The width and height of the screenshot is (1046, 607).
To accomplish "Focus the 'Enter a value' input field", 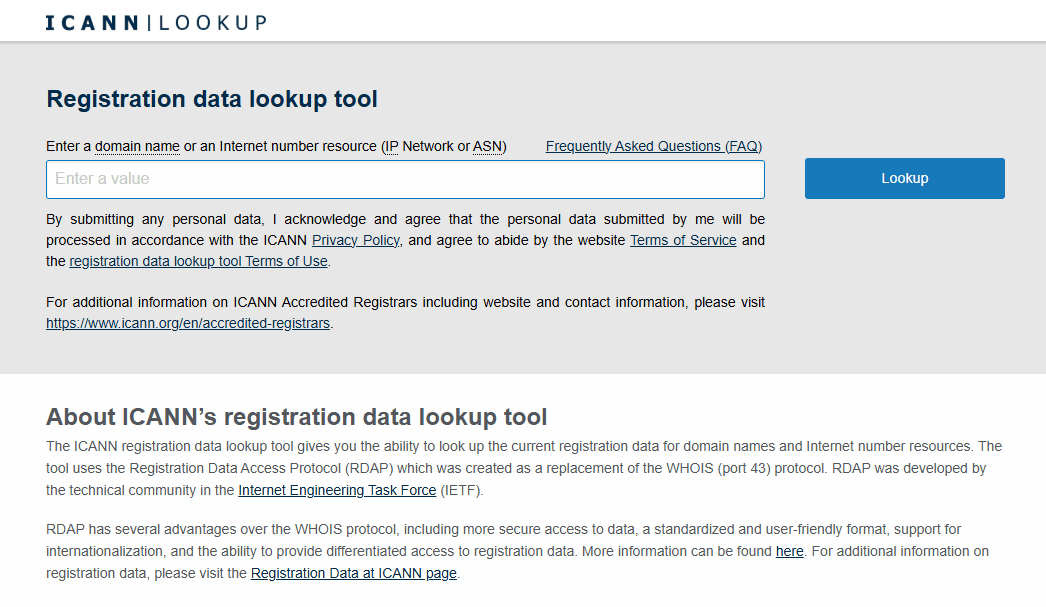I will [405, 179].
